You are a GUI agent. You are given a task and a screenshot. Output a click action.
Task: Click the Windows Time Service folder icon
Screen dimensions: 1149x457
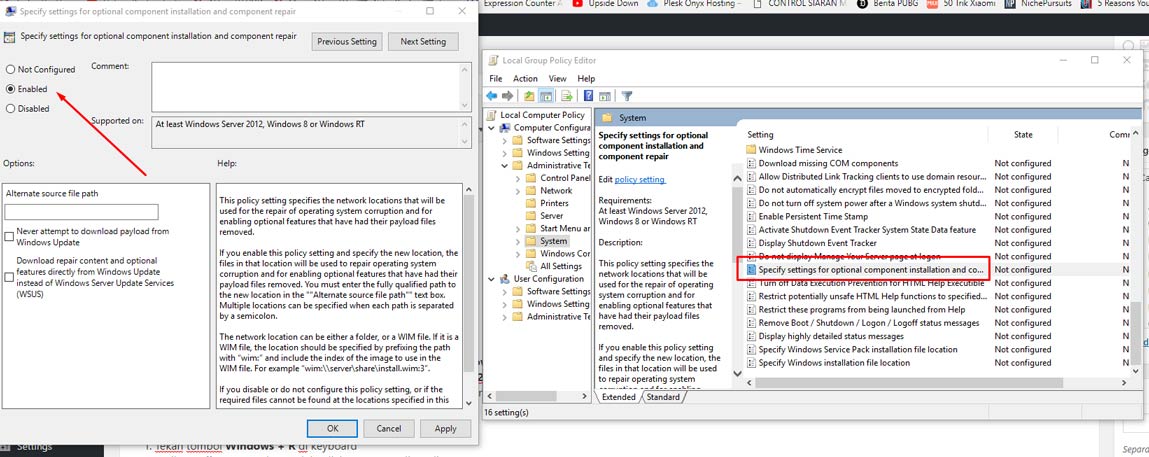point(750,150)
